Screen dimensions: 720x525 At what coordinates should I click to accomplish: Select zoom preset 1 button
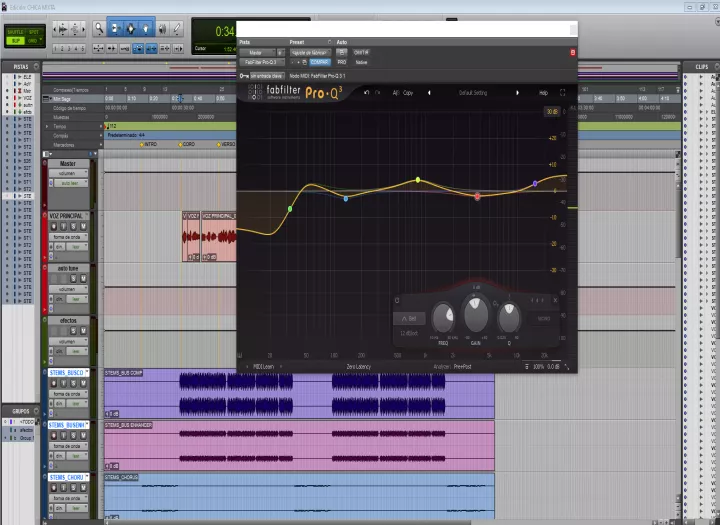(x=56, y=48)
